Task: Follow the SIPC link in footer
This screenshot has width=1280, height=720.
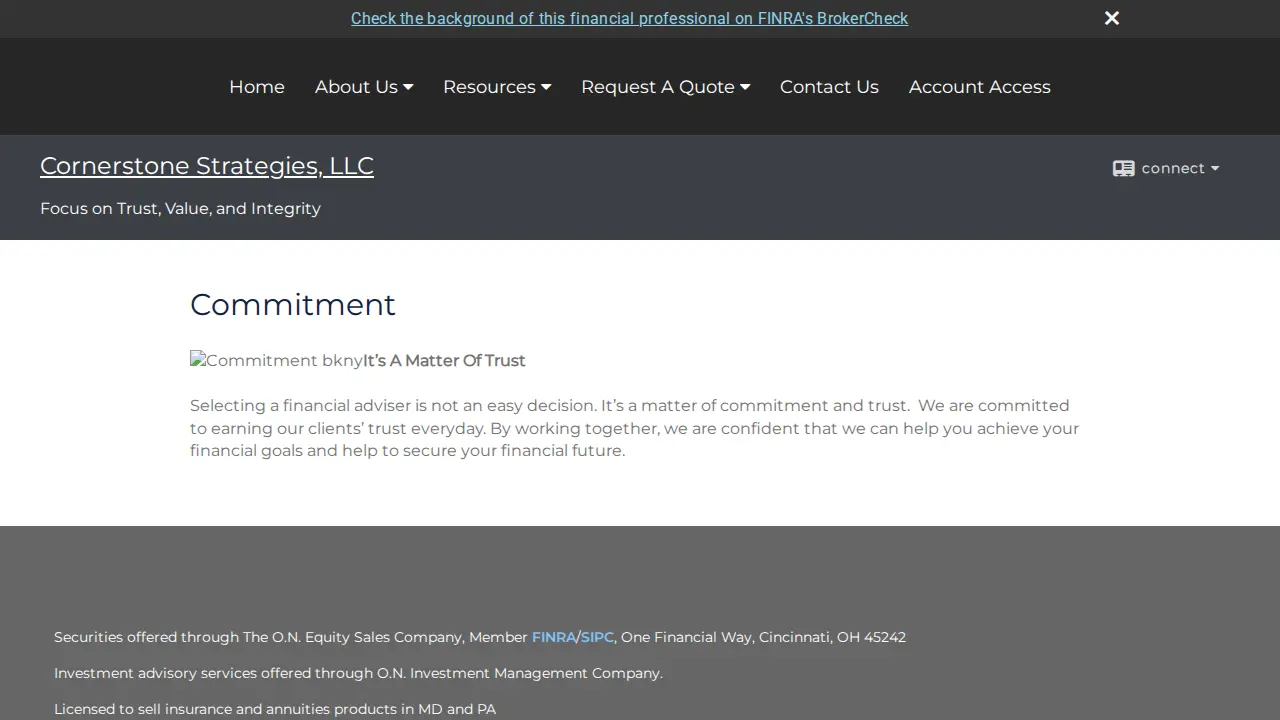Action: [x=597, y=637]
